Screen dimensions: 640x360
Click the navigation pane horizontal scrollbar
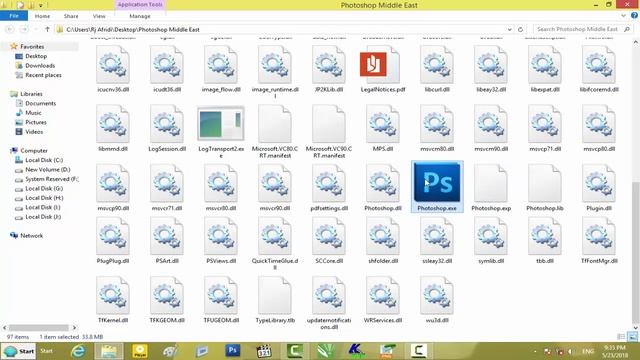[x=39, y=328]
